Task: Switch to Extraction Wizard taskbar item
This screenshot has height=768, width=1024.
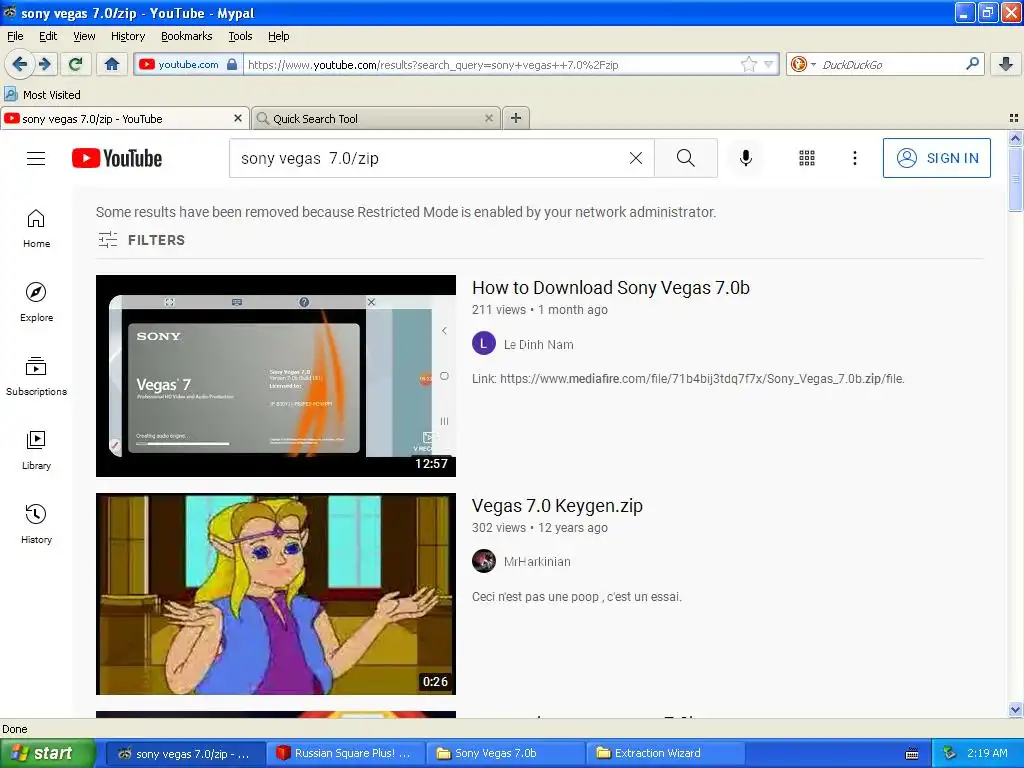Action: [665, 753]
